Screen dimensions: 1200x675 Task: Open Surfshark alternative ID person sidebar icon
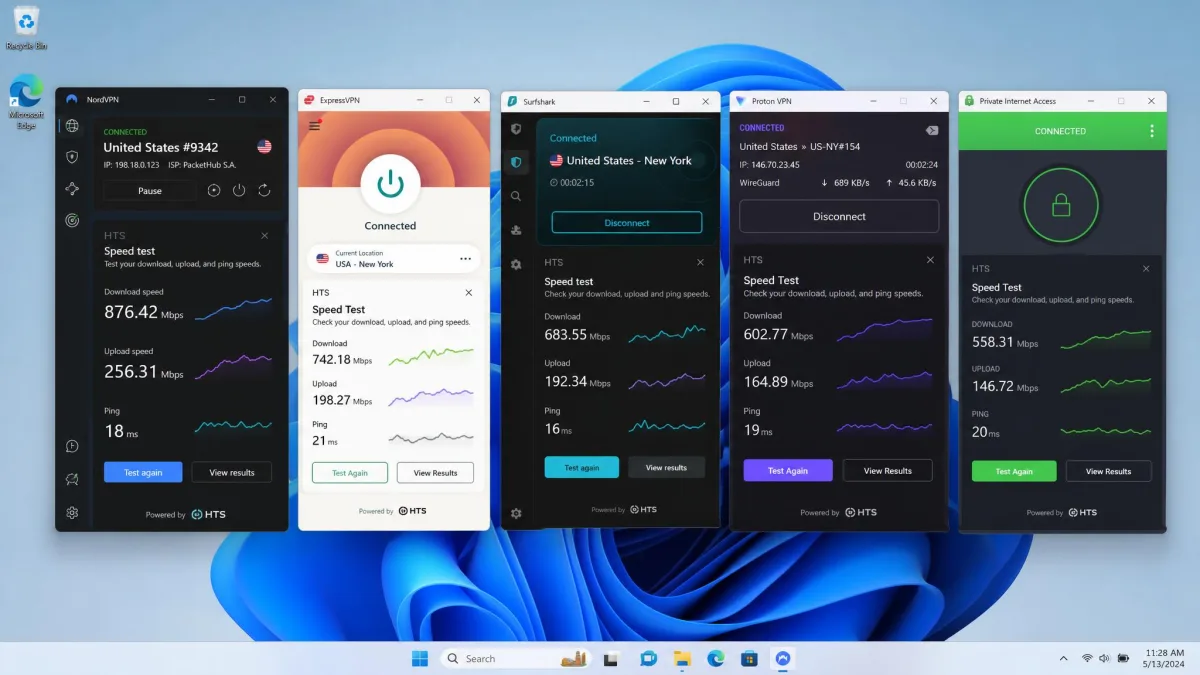pos(516,230)
